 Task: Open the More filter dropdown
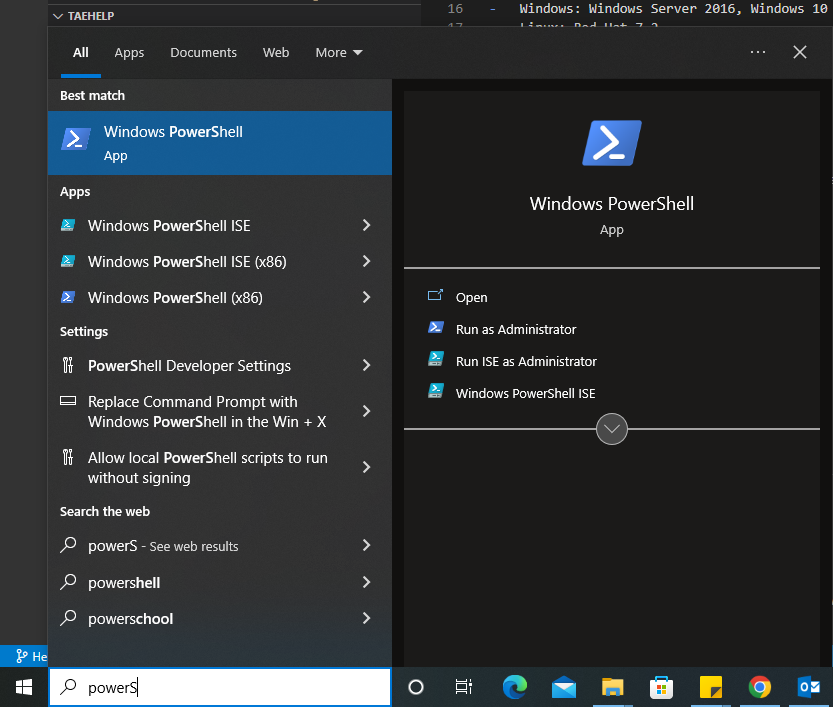click(338, 53)
